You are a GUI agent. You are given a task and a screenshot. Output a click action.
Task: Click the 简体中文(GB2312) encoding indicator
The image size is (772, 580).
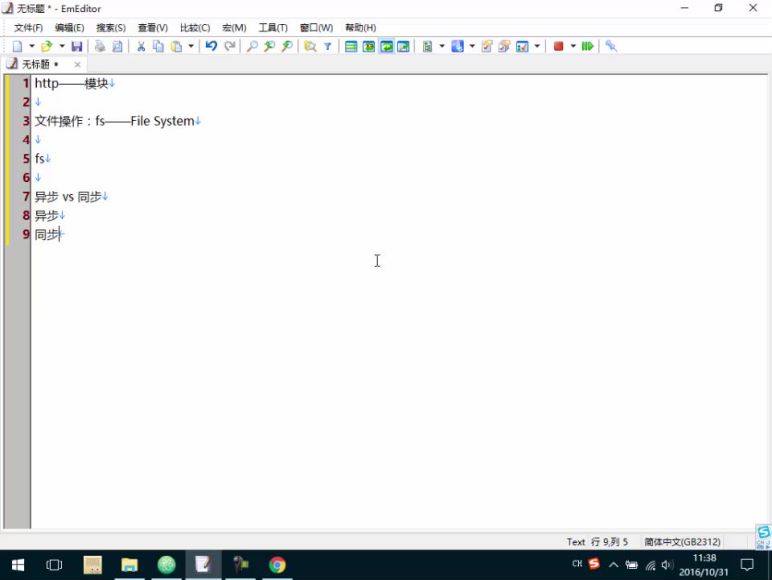[x=682, y=542]
